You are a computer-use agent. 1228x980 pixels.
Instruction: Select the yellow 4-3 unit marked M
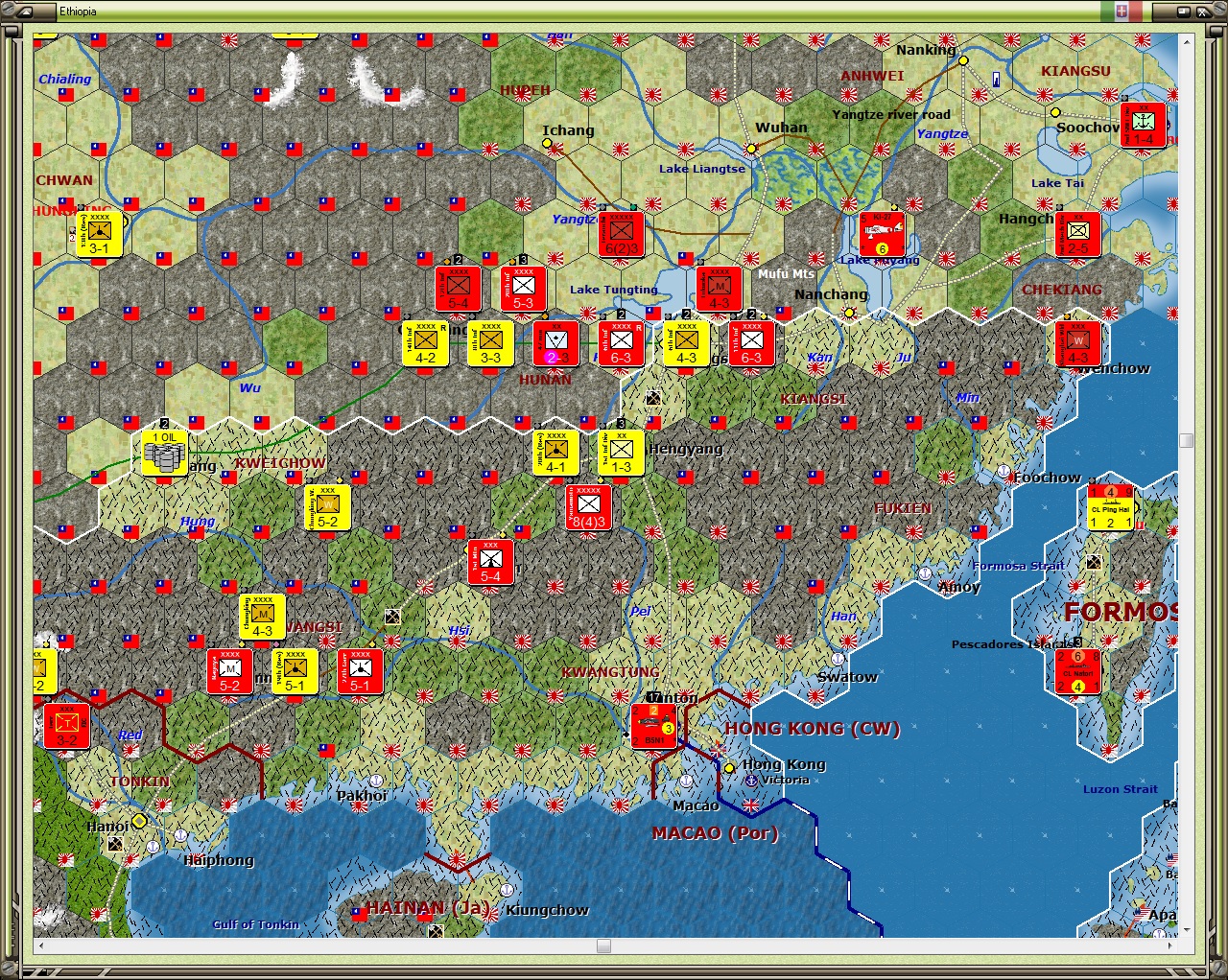(x=262, y=617)
